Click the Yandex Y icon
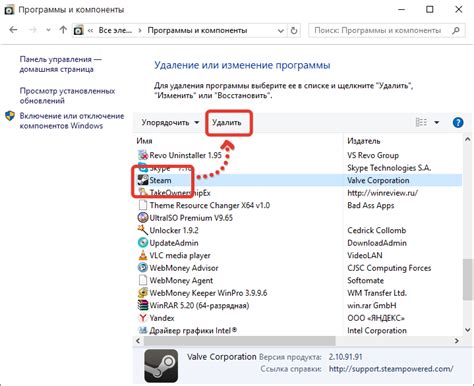 point(143,318)
